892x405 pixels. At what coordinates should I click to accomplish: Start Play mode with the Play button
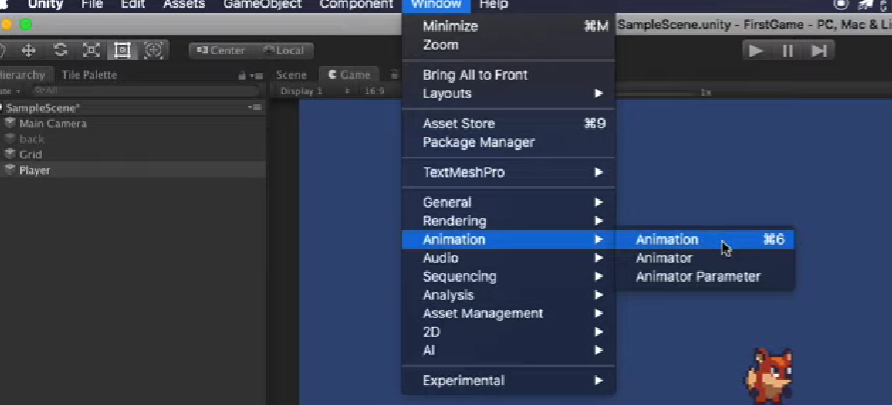click(756, 51)
